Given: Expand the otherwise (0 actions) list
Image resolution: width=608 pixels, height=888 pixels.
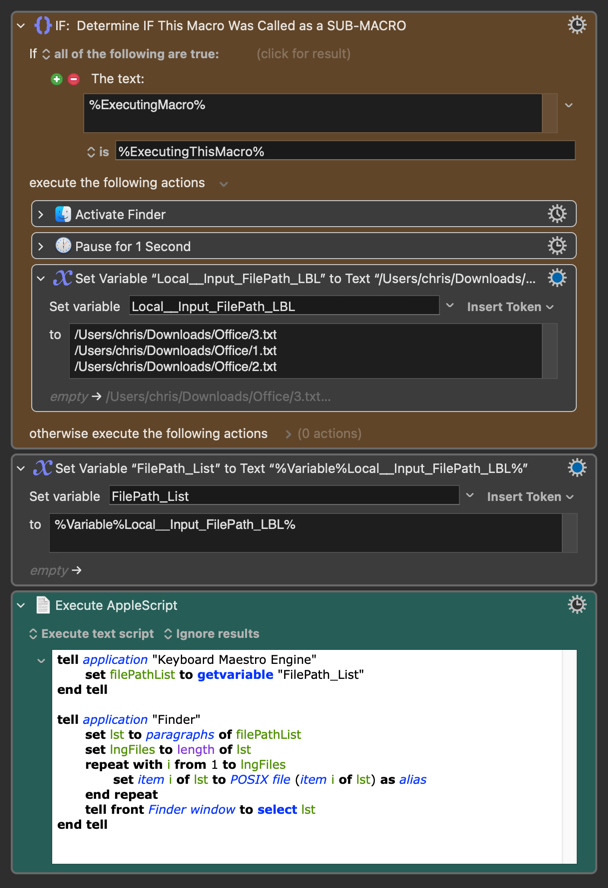Looking at the screenshot, I should [x=288, y=434].
